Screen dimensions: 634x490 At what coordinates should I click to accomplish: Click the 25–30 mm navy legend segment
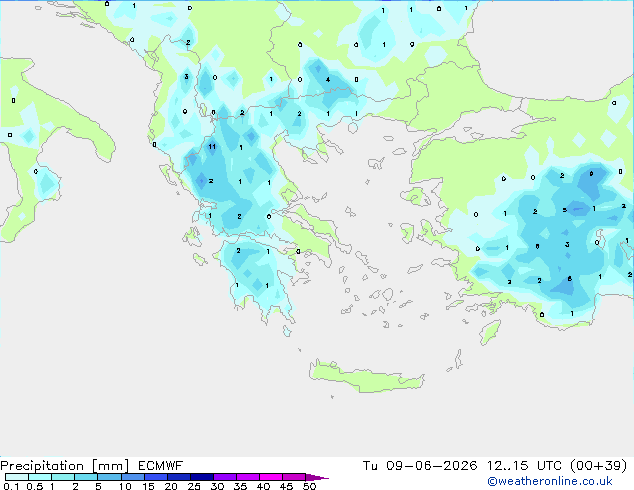202,477
